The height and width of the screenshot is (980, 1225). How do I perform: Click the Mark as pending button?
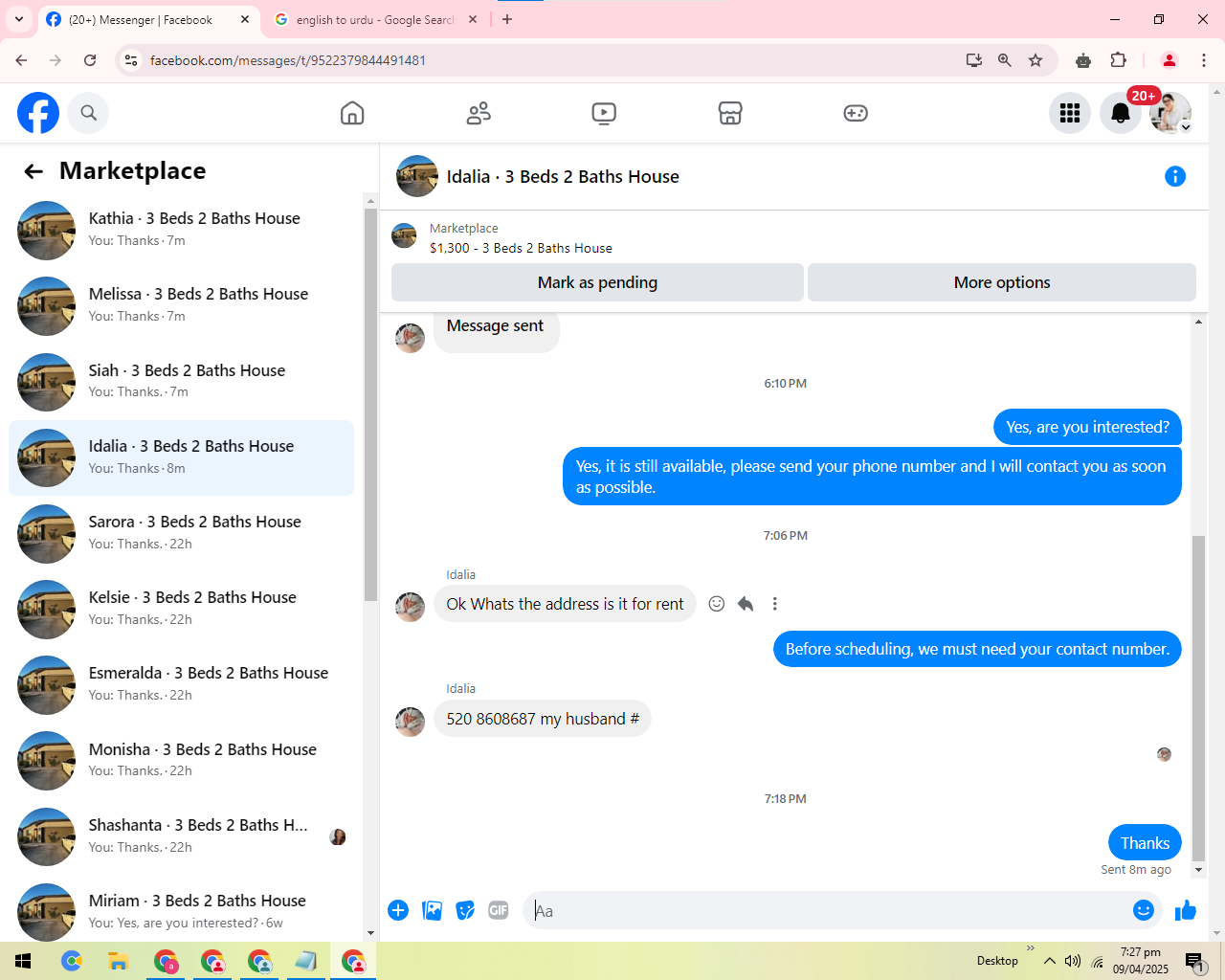click(597, 282)
